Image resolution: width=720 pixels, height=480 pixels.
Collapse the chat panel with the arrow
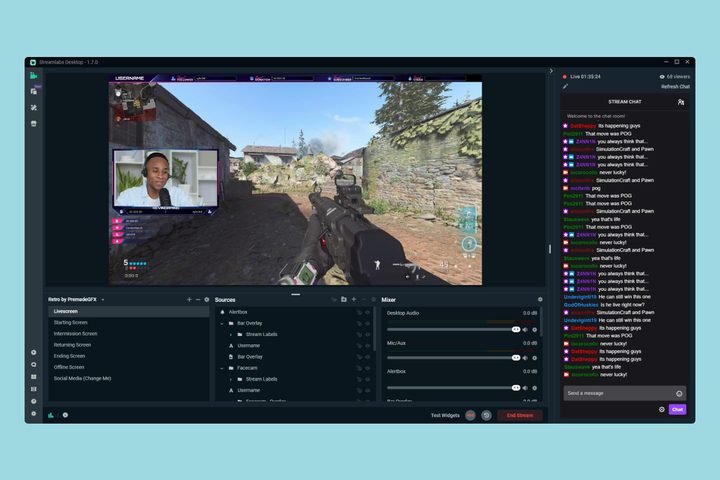551,71
